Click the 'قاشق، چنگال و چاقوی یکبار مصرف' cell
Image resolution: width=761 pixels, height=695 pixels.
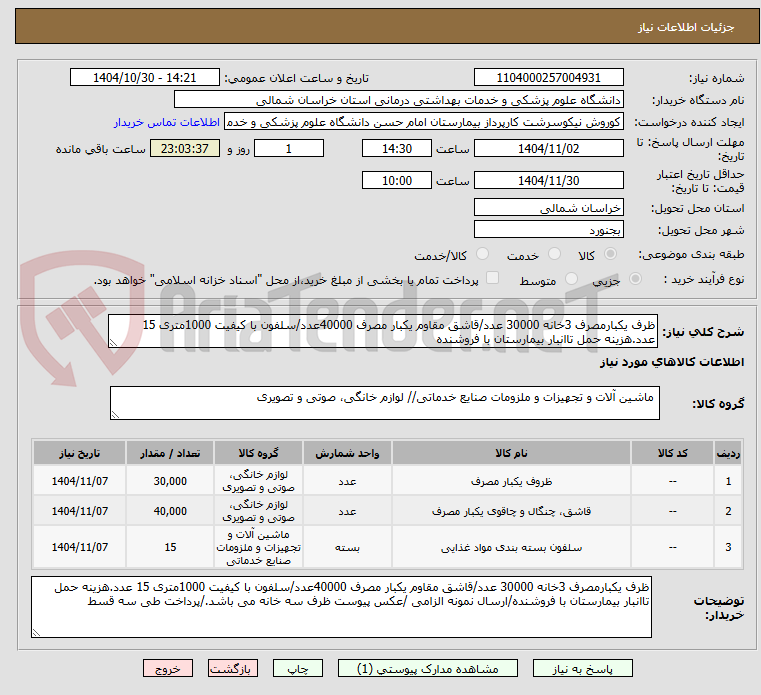(x=511, y=511)
